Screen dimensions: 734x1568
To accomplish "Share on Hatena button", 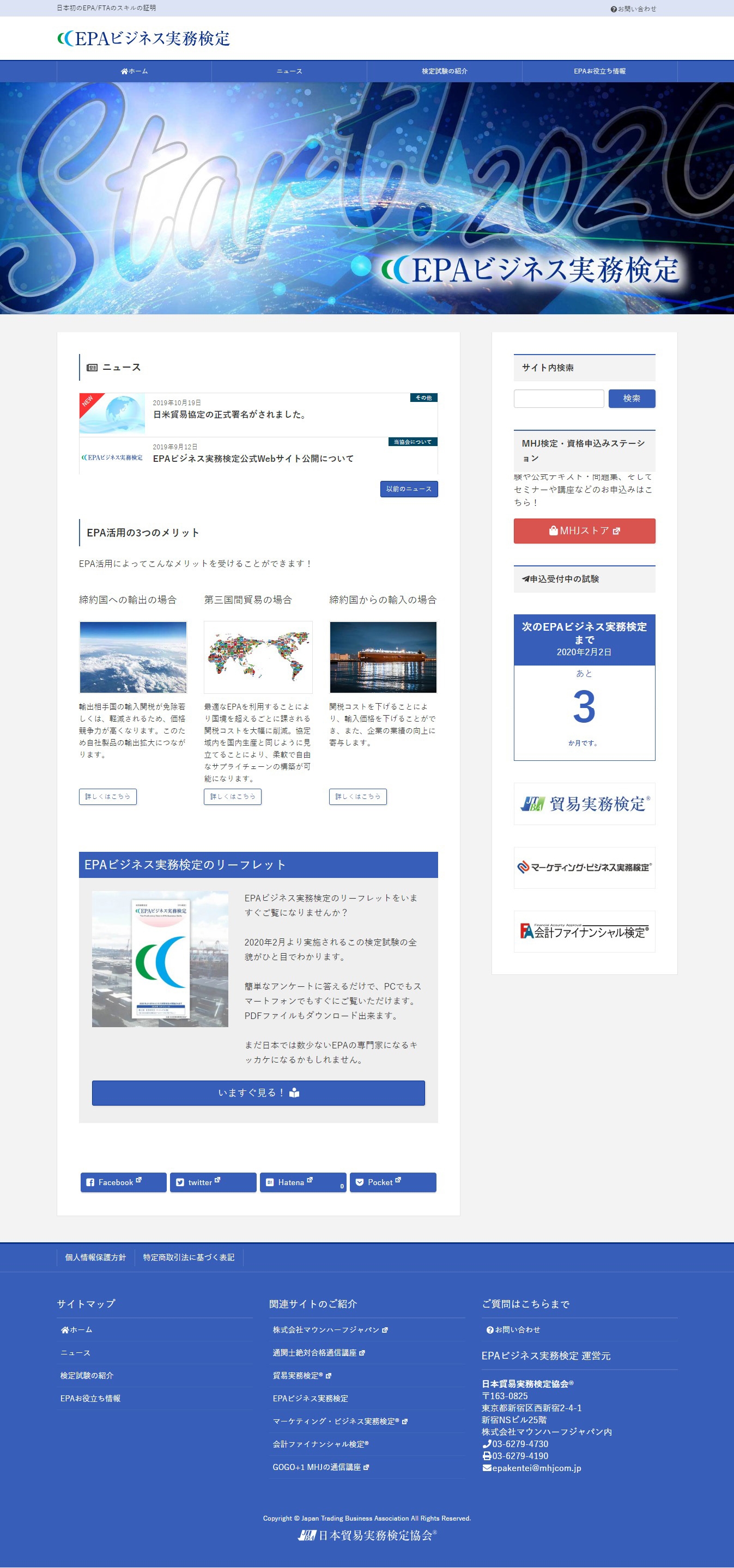I will click(304, 1182).
